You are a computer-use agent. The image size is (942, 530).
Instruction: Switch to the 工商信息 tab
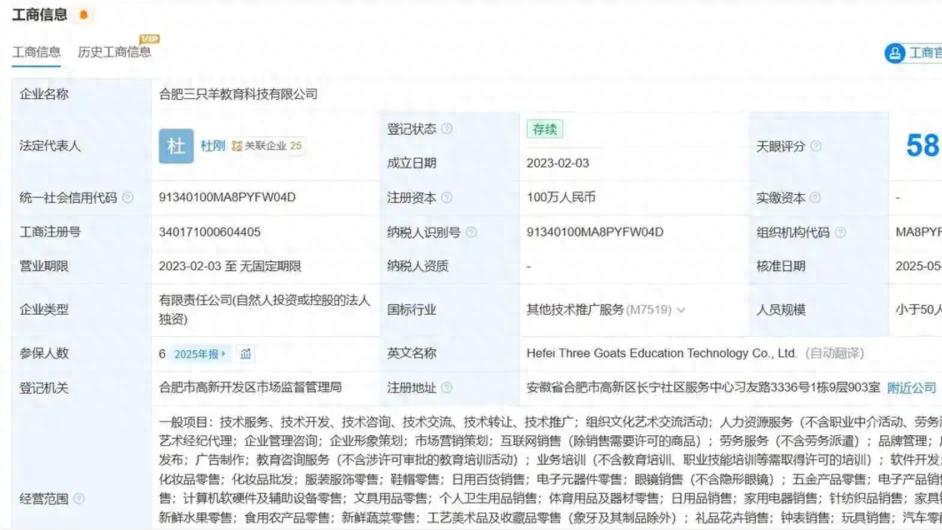coord(37,52)
